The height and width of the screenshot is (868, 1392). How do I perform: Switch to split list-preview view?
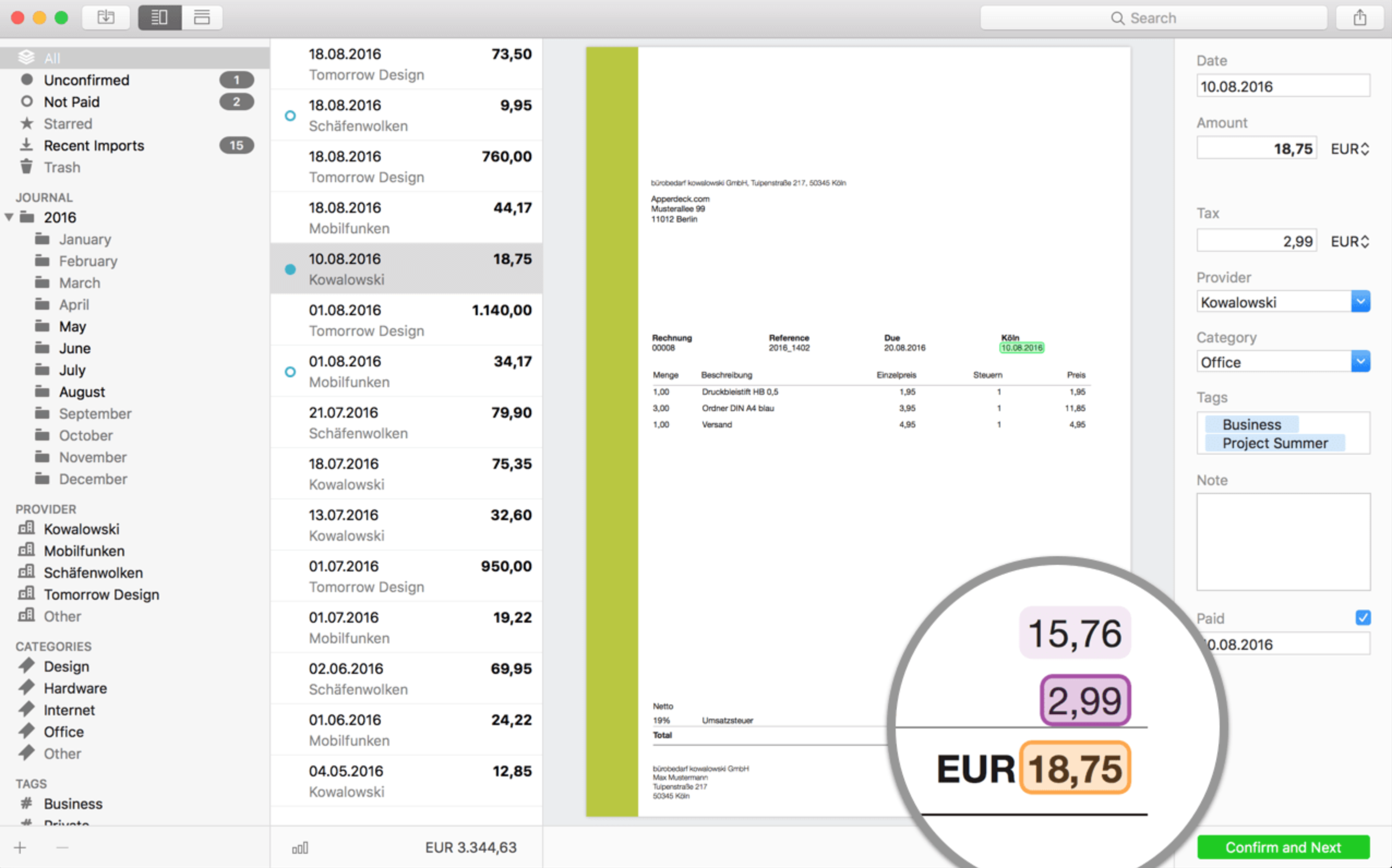(160, 17)
